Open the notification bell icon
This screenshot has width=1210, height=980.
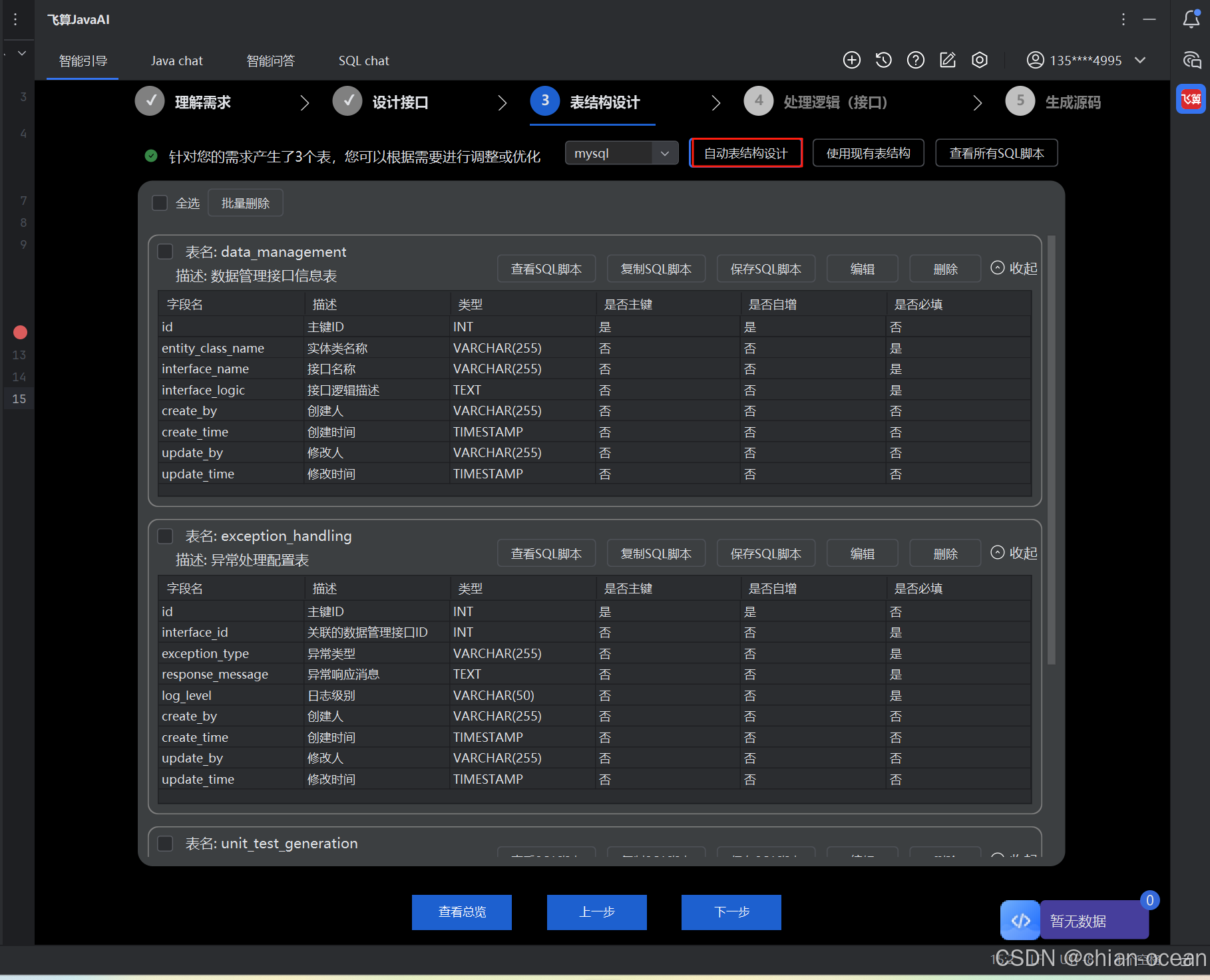click(1191, 19)
